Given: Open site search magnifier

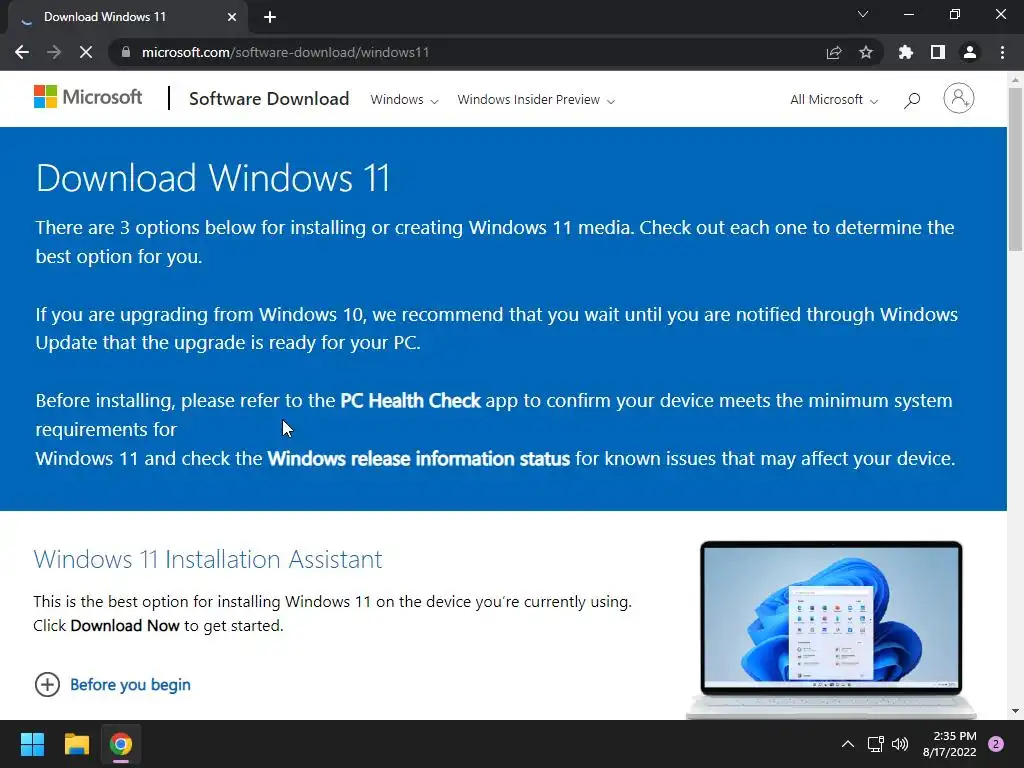Looking at the screenshot, I should 912,100.
